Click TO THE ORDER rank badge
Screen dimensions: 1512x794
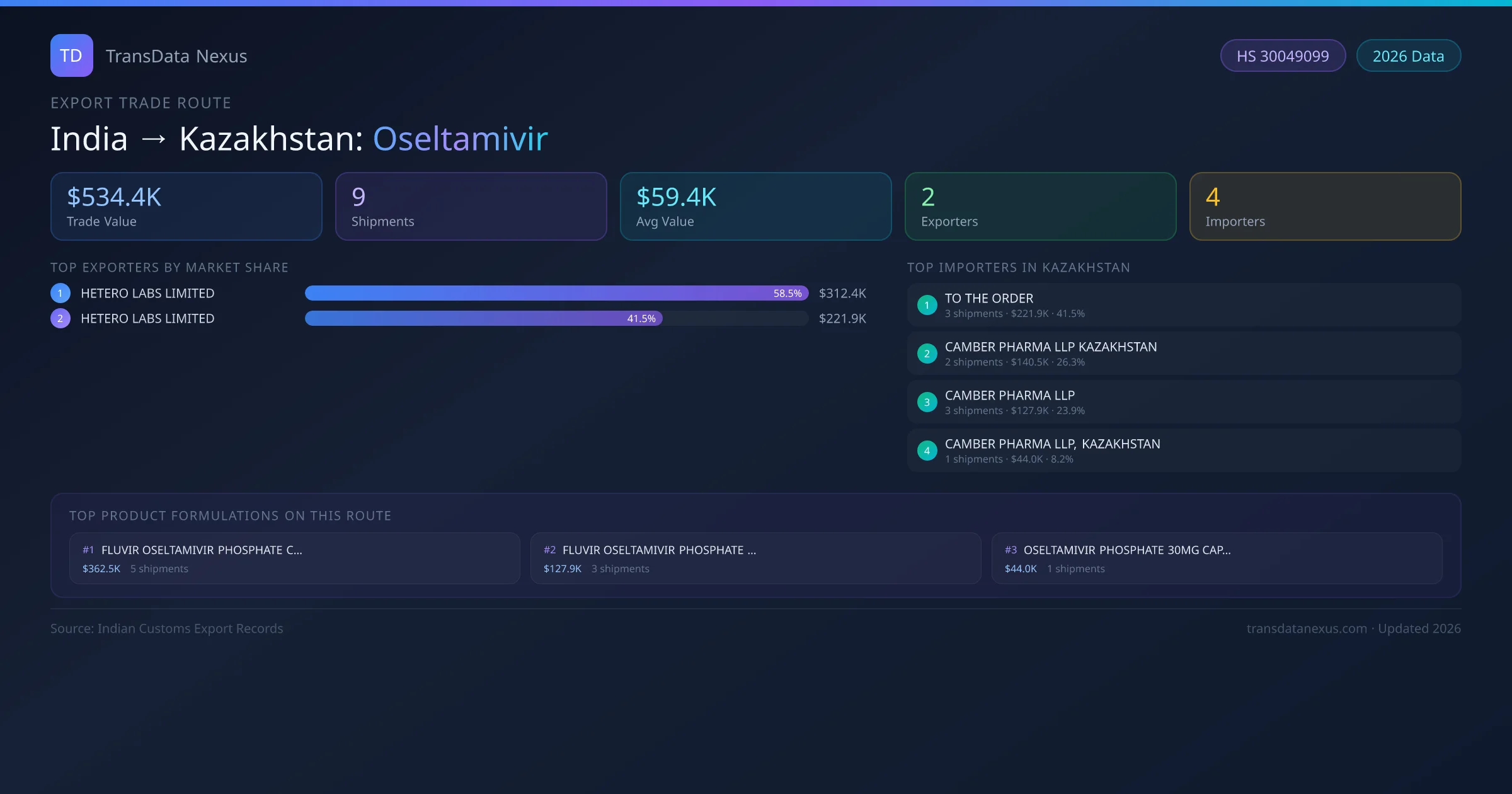[927, 305]
